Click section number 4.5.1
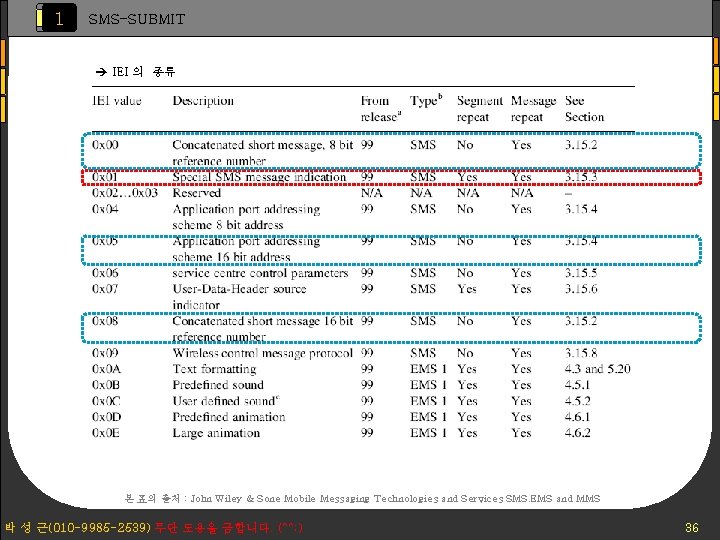The width and height of the screenshot is (720, 540). [x=577, y=385]
